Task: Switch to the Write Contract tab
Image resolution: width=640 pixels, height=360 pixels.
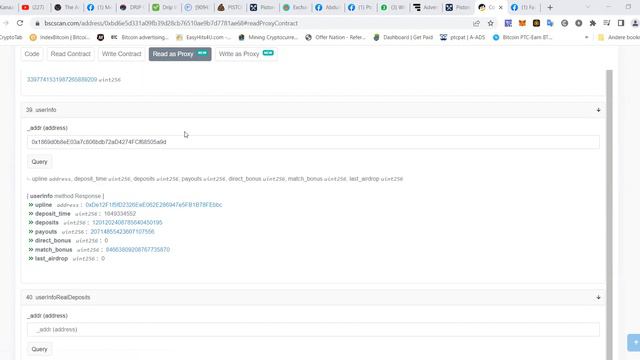Action: point(121,54)
